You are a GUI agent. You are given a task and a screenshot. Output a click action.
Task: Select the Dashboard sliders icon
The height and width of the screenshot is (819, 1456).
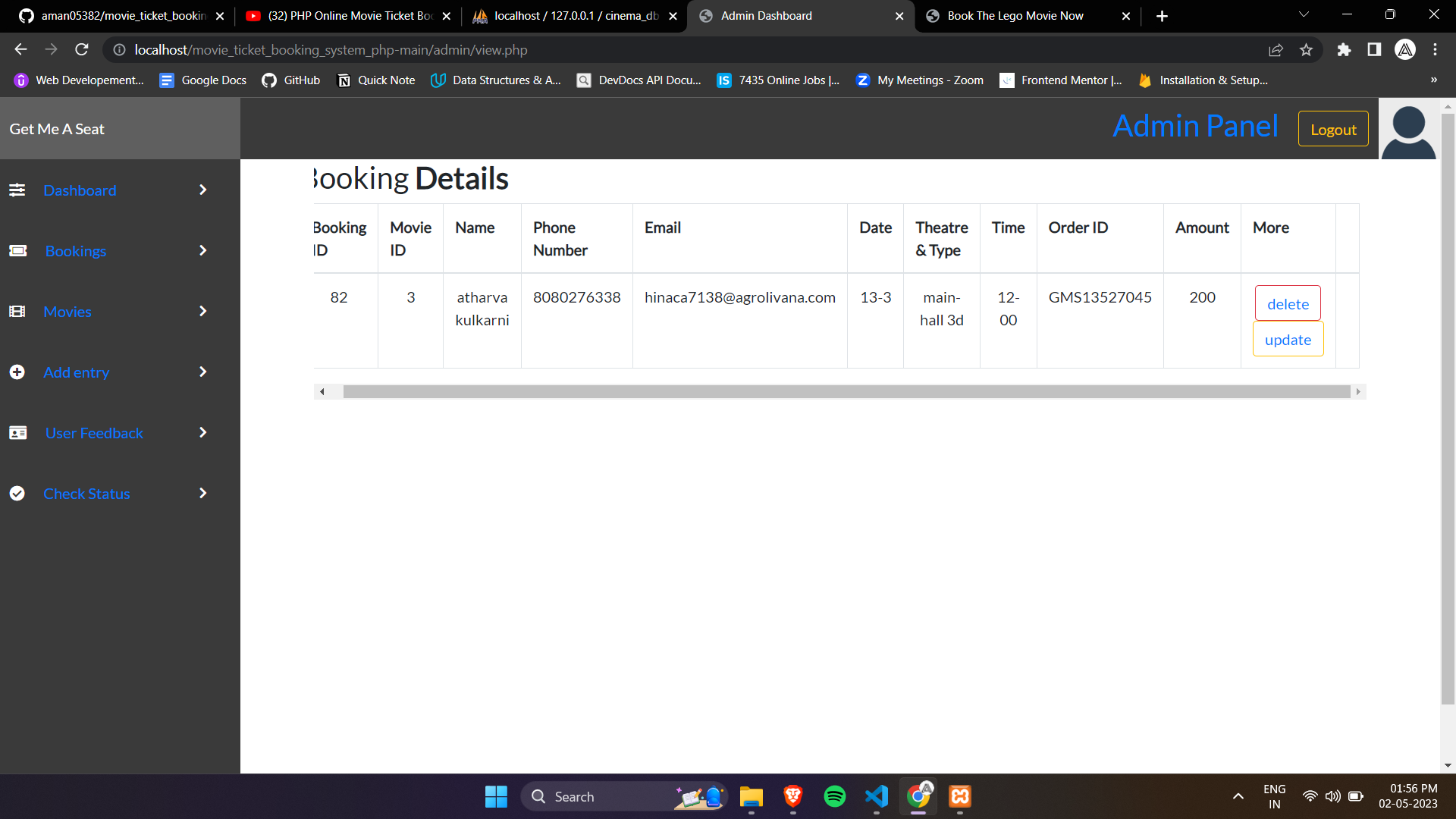pyautogui.click(x=17, y=190)
